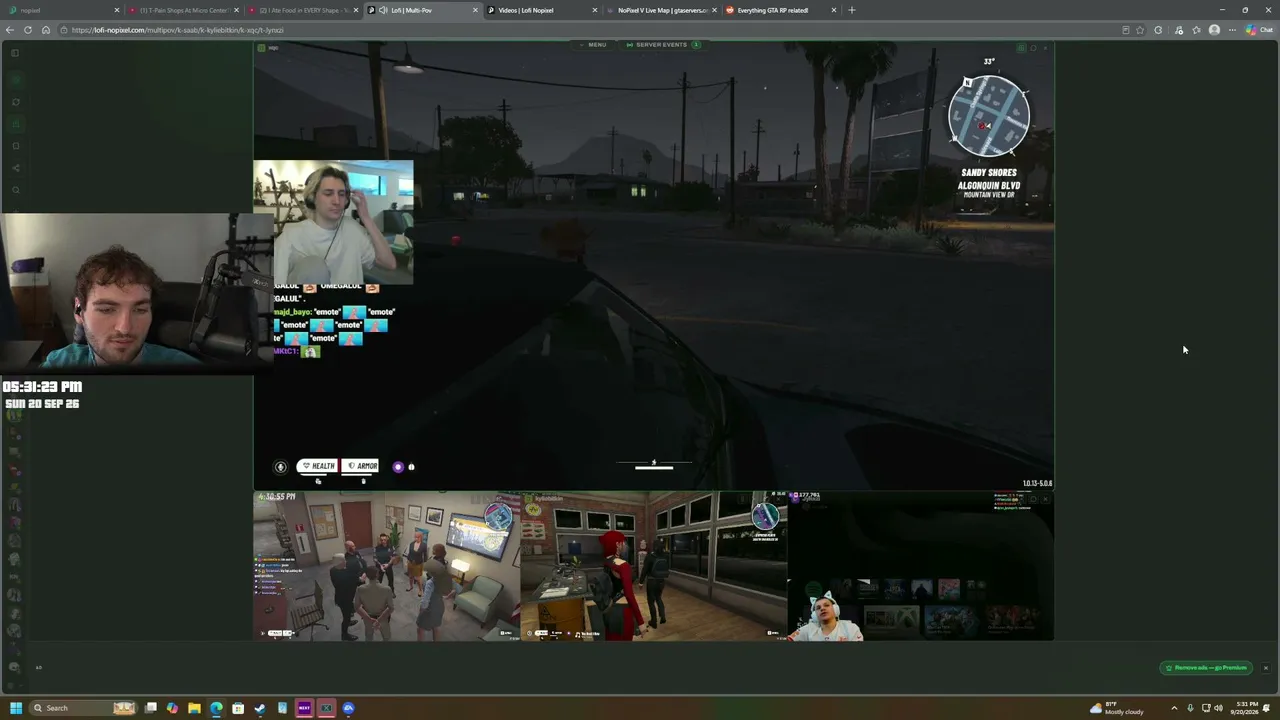The image size is (1280, 720).
Task: Click Remove ads — go Premium button
Action: 1207,668
